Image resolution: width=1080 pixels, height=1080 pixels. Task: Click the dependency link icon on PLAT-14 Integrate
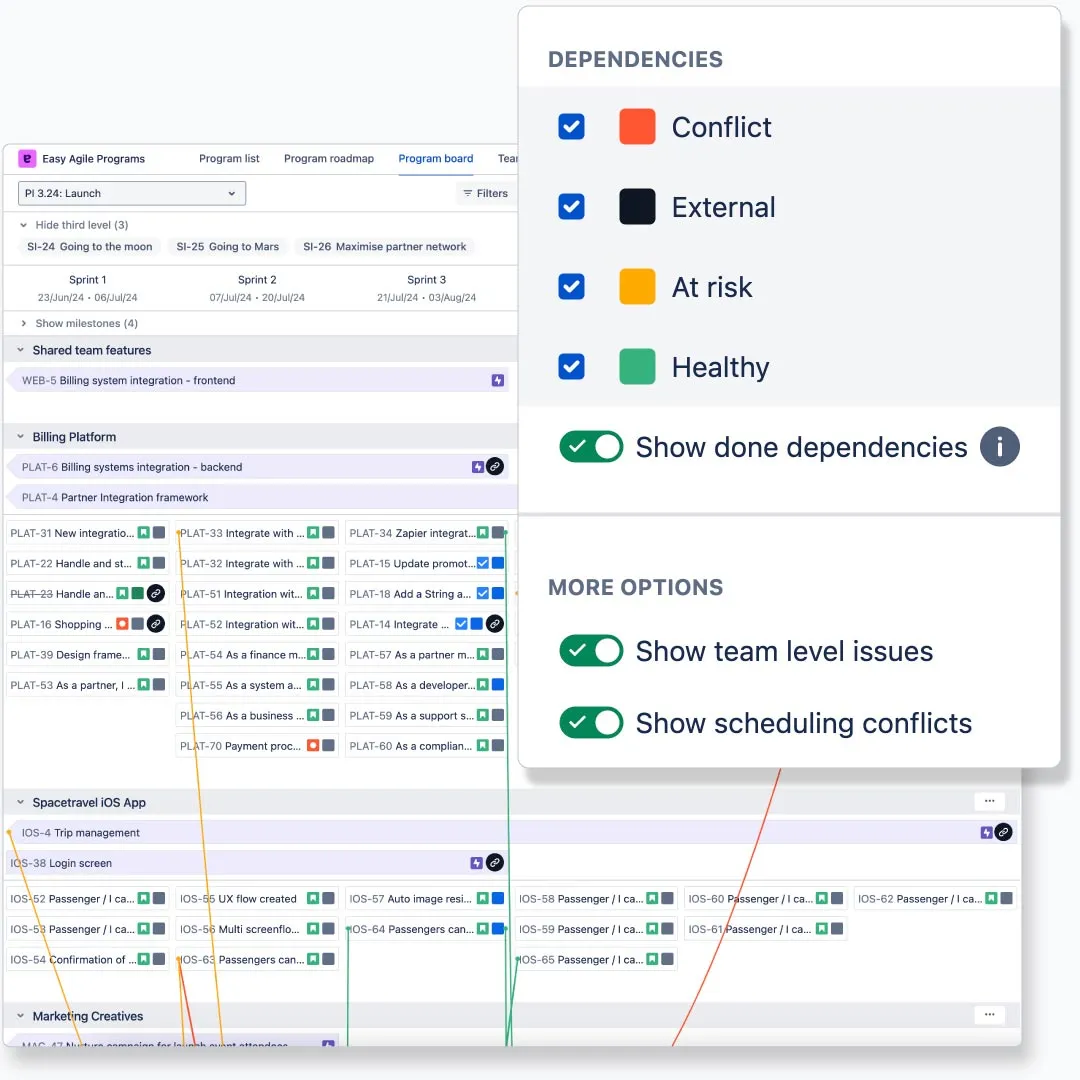coord(495,624)
